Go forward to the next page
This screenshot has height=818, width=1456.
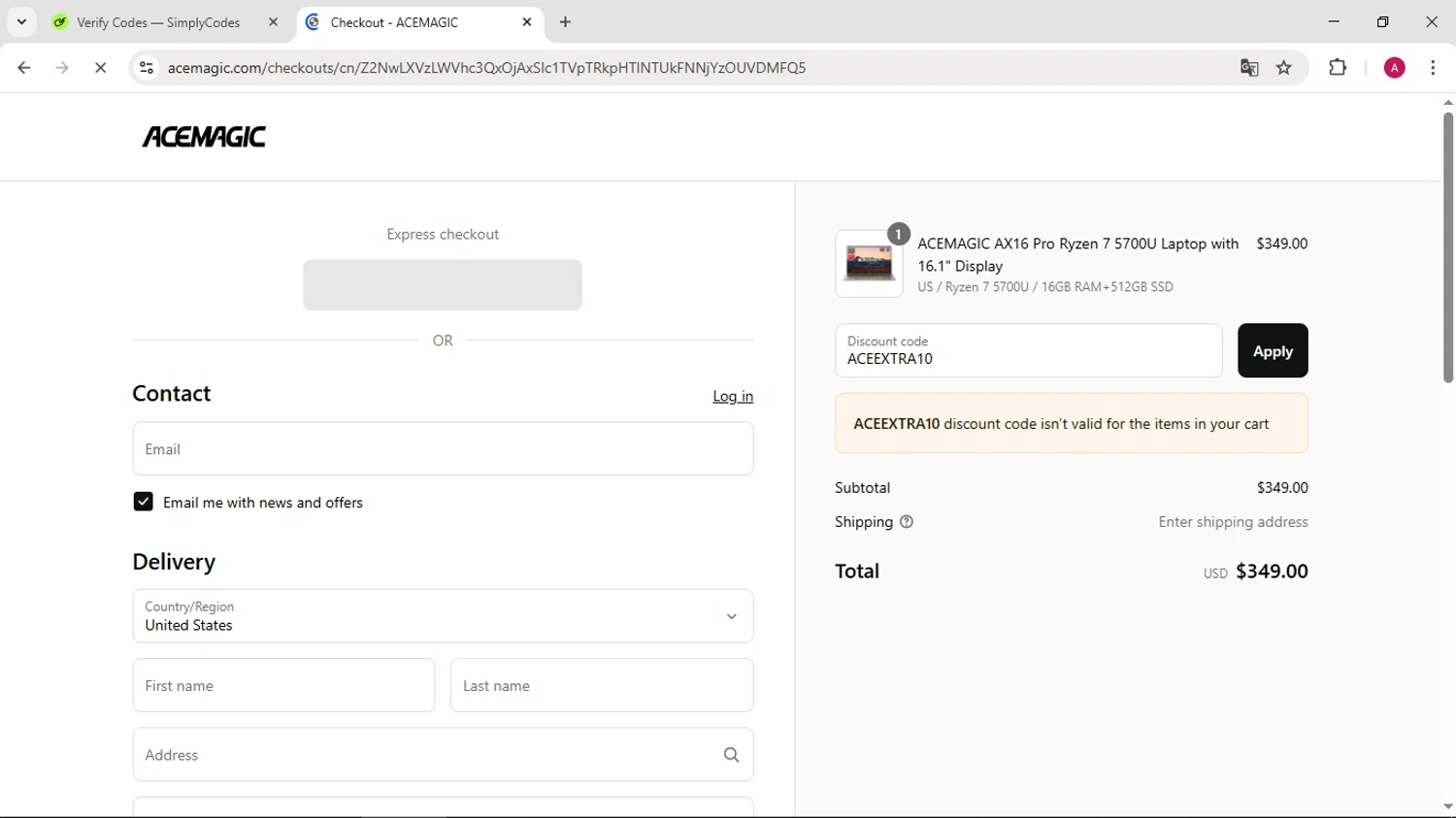[62, 68]
